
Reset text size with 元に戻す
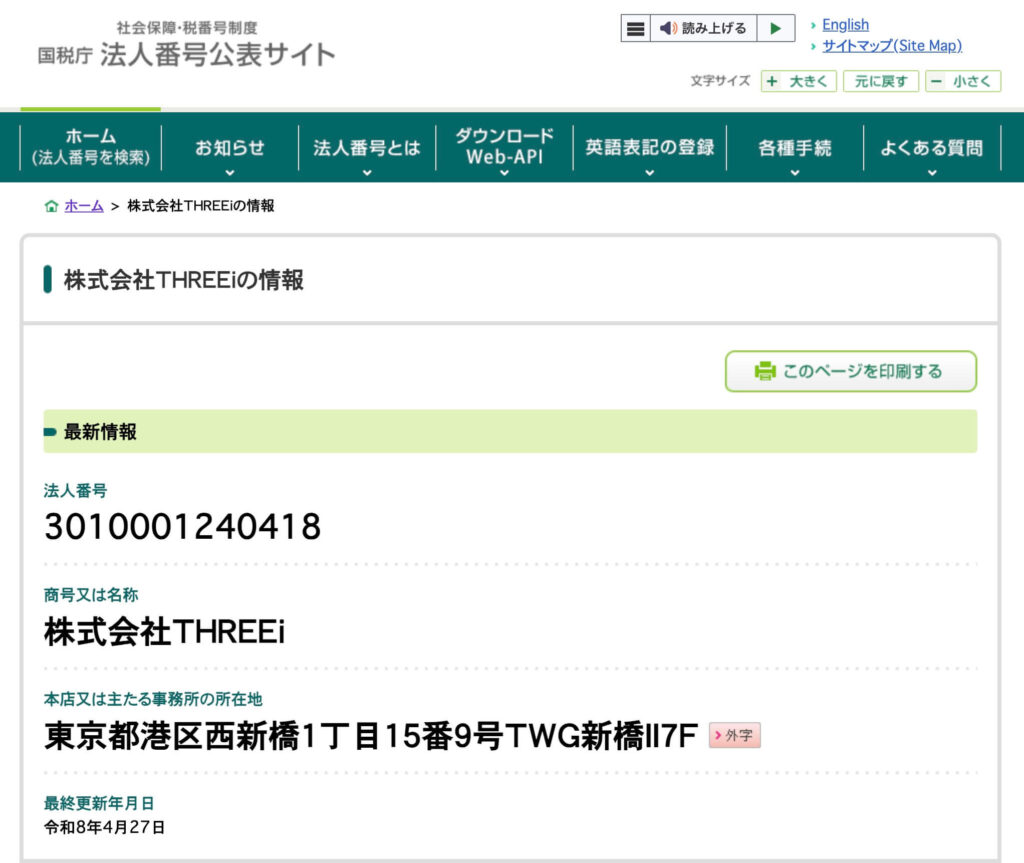881,81
